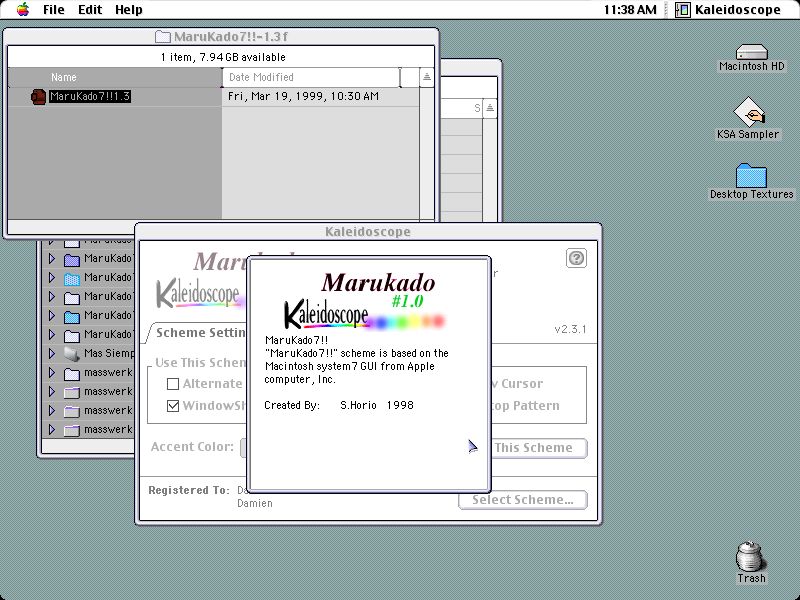Enable the Alternate checkbox
Screen dimensions: 800x600
[173, 384]
